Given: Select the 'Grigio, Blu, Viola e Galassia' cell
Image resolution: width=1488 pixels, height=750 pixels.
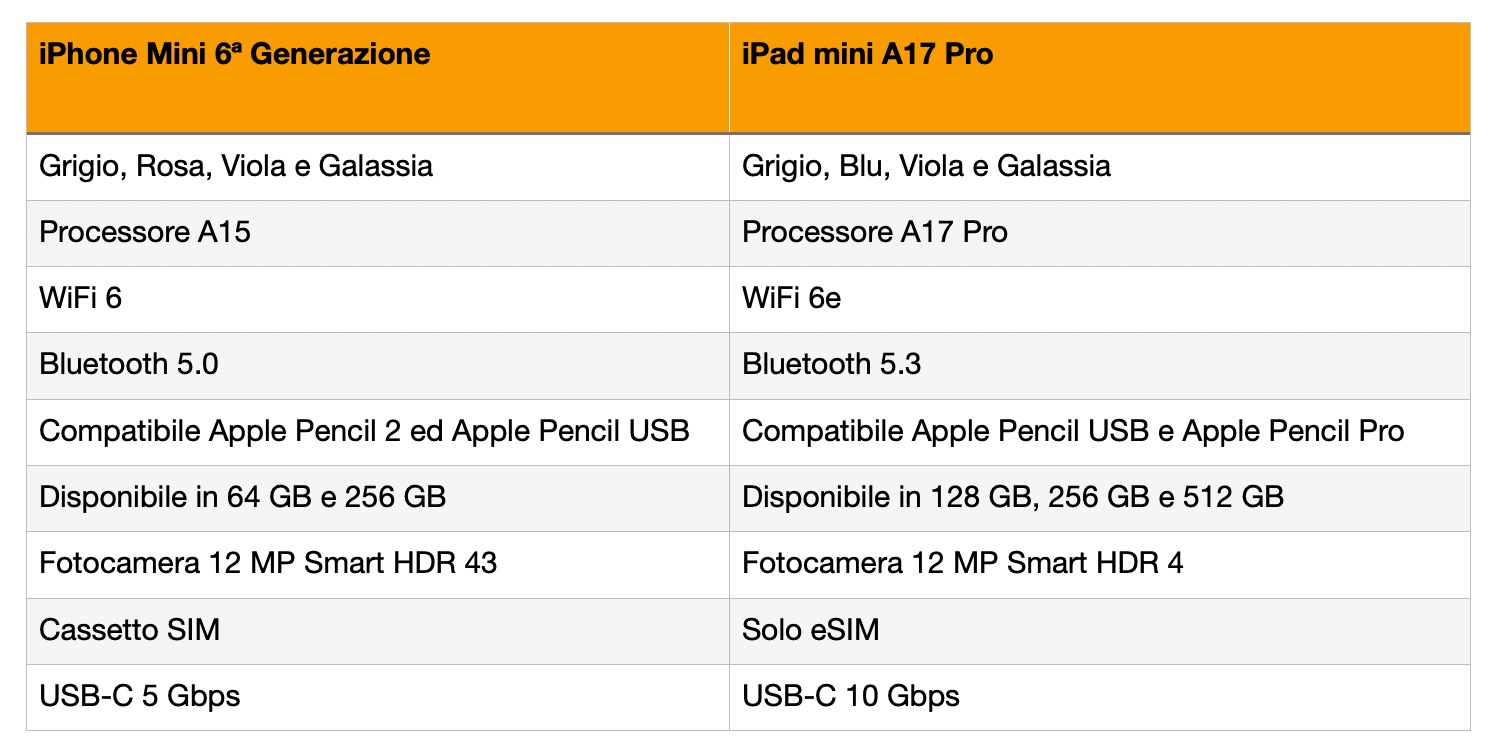Looking at the screenshot, I should coord(926,165).
